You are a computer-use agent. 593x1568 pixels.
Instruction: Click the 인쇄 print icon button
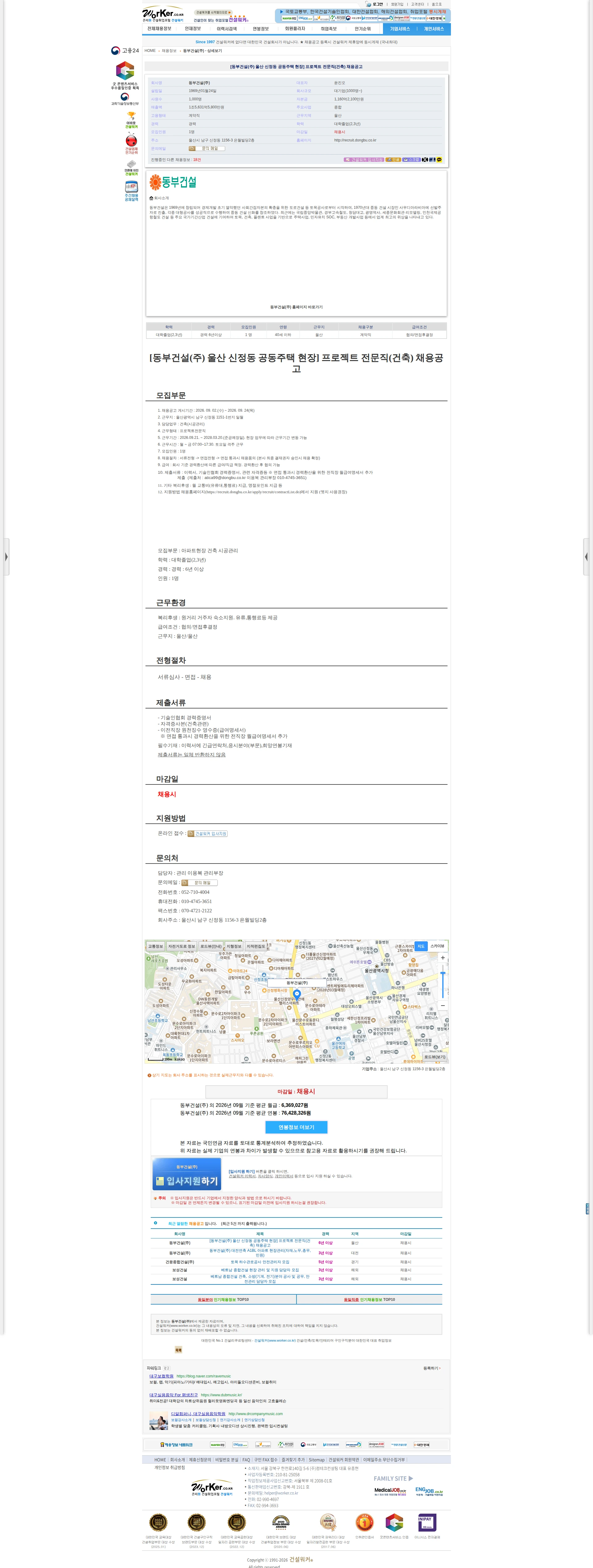click(393, 159)
